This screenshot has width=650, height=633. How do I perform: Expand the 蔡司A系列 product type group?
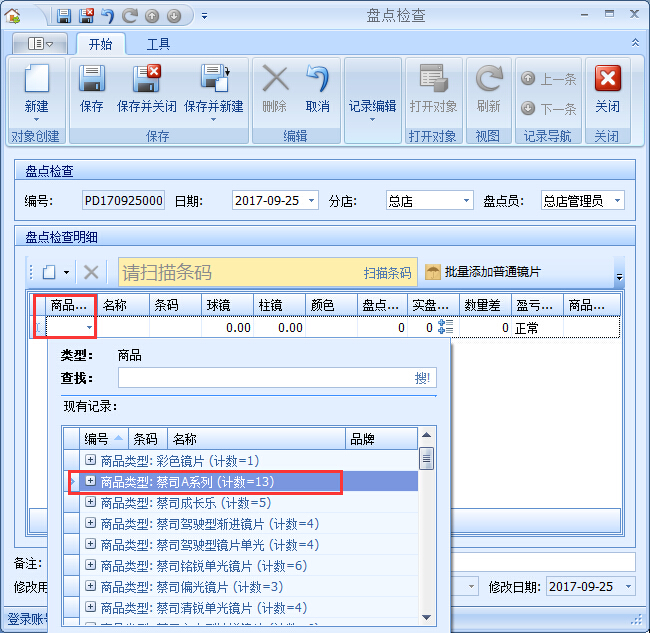tap(90, 482)
